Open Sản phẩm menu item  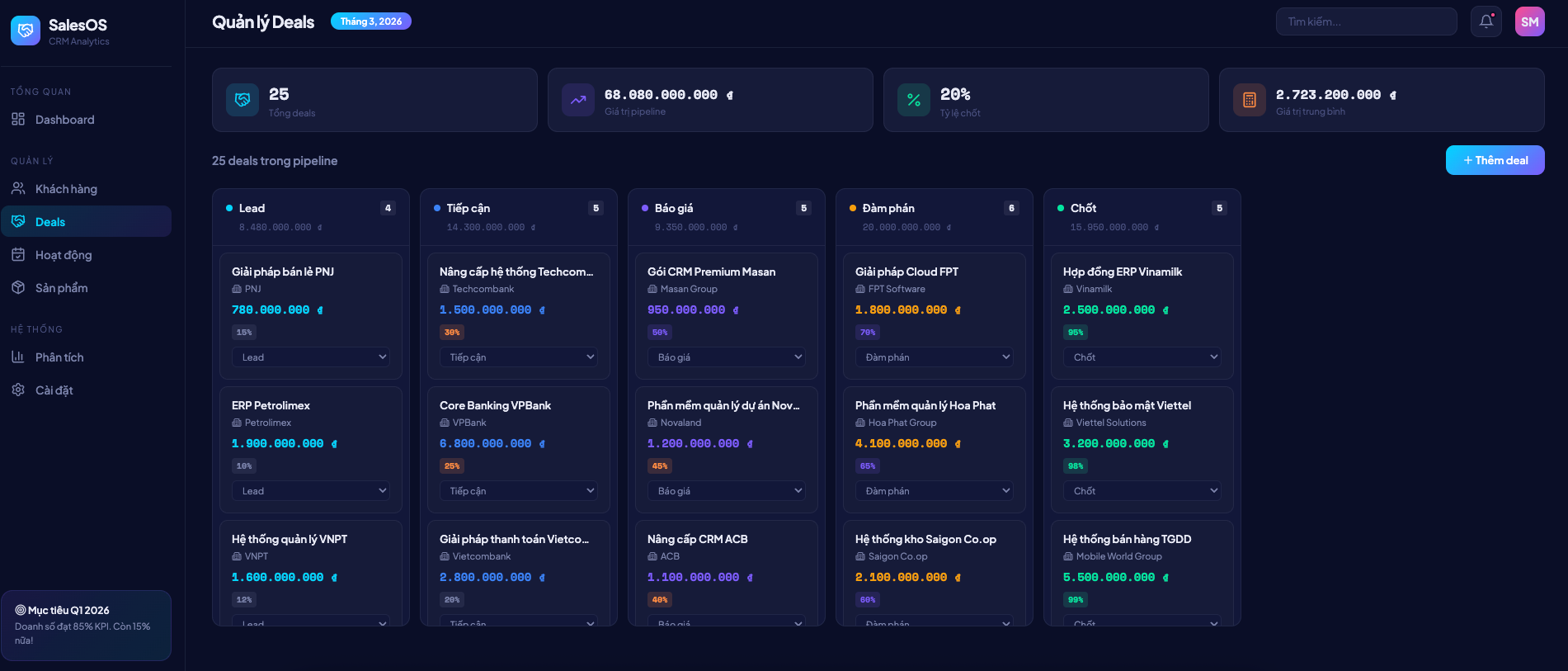(x=86, y=288)
